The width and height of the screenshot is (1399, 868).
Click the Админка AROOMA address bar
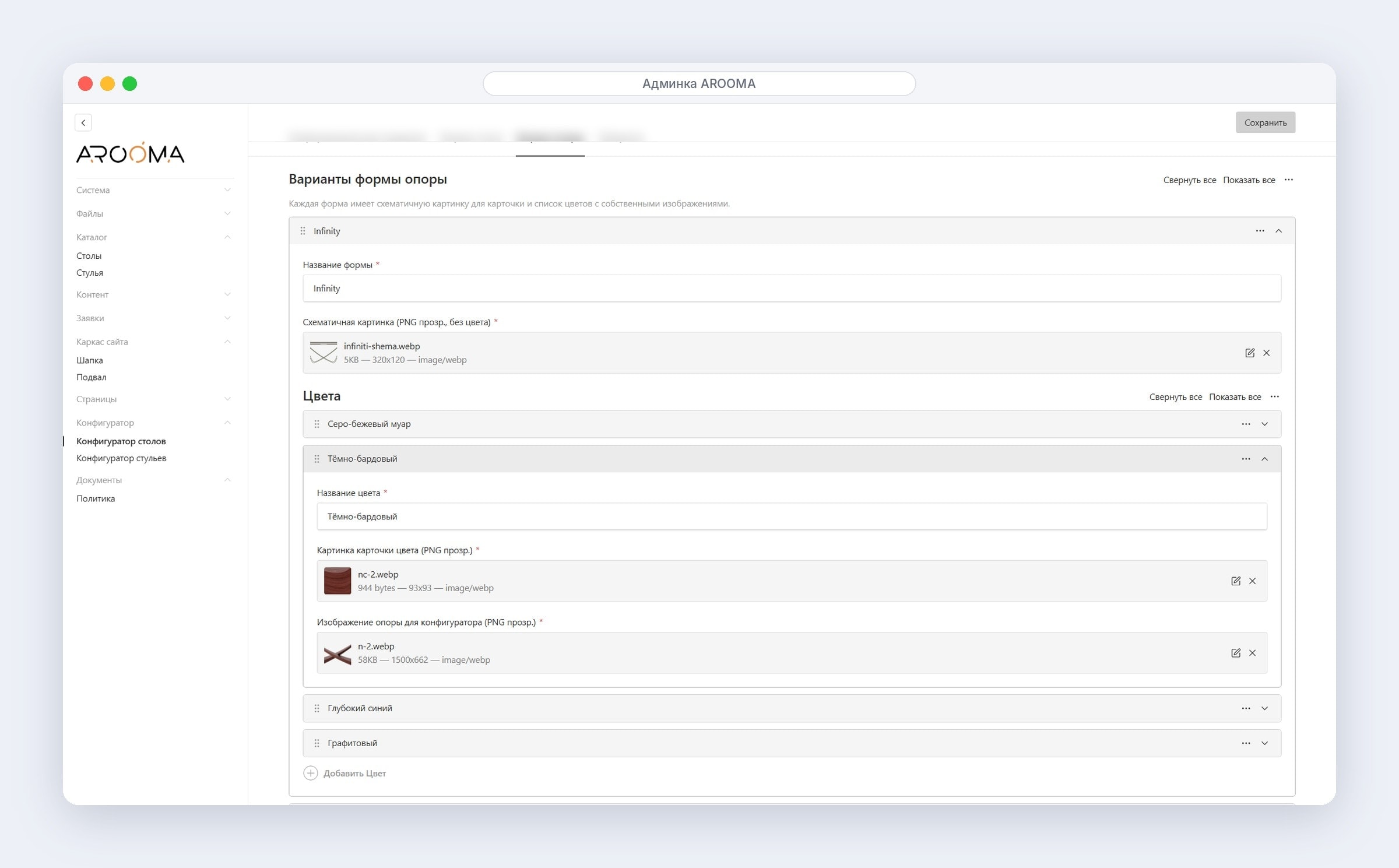pyautogui.click(x=699, y=83)
